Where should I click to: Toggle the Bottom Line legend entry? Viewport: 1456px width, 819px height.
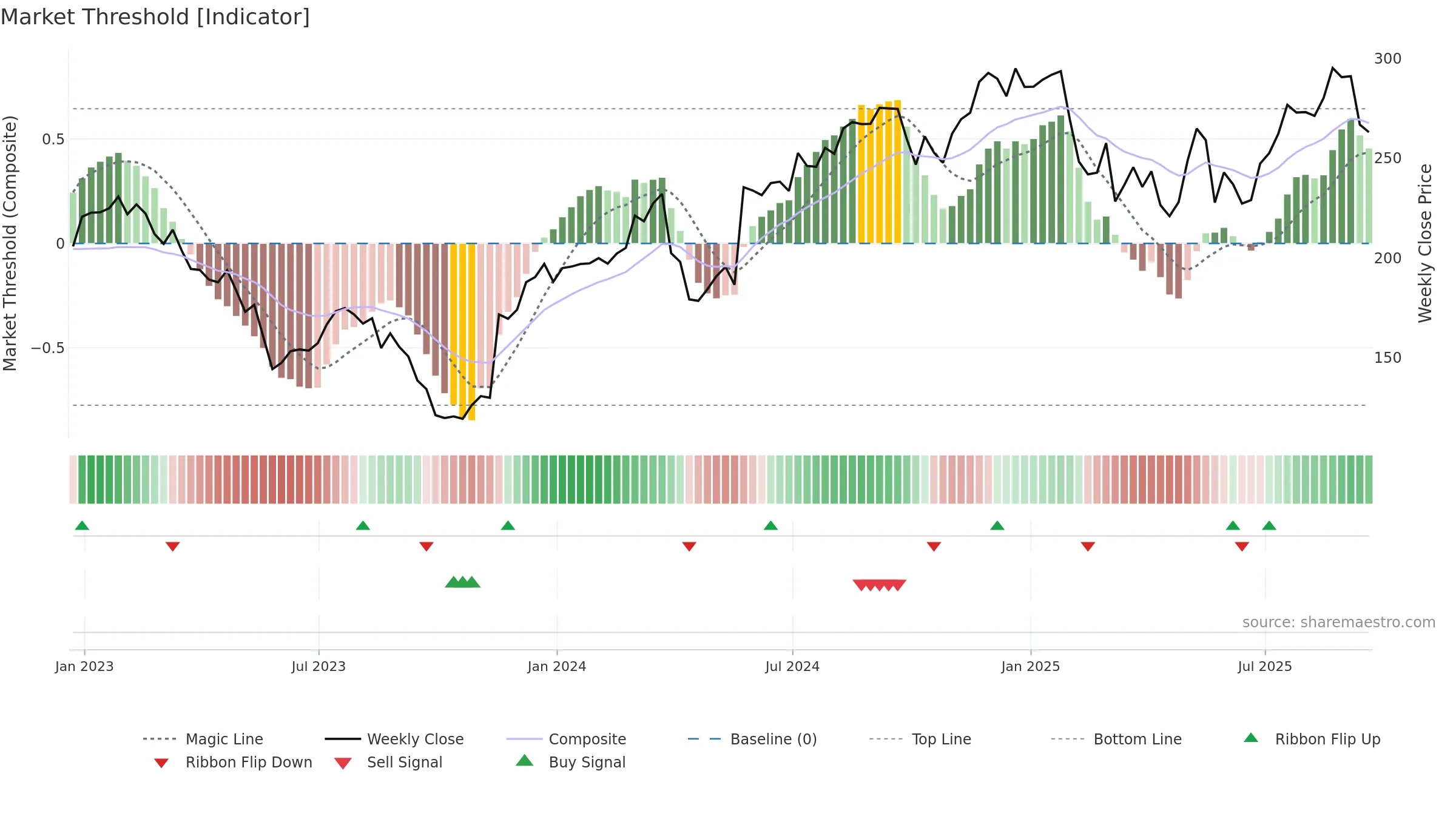[1116, 739]
